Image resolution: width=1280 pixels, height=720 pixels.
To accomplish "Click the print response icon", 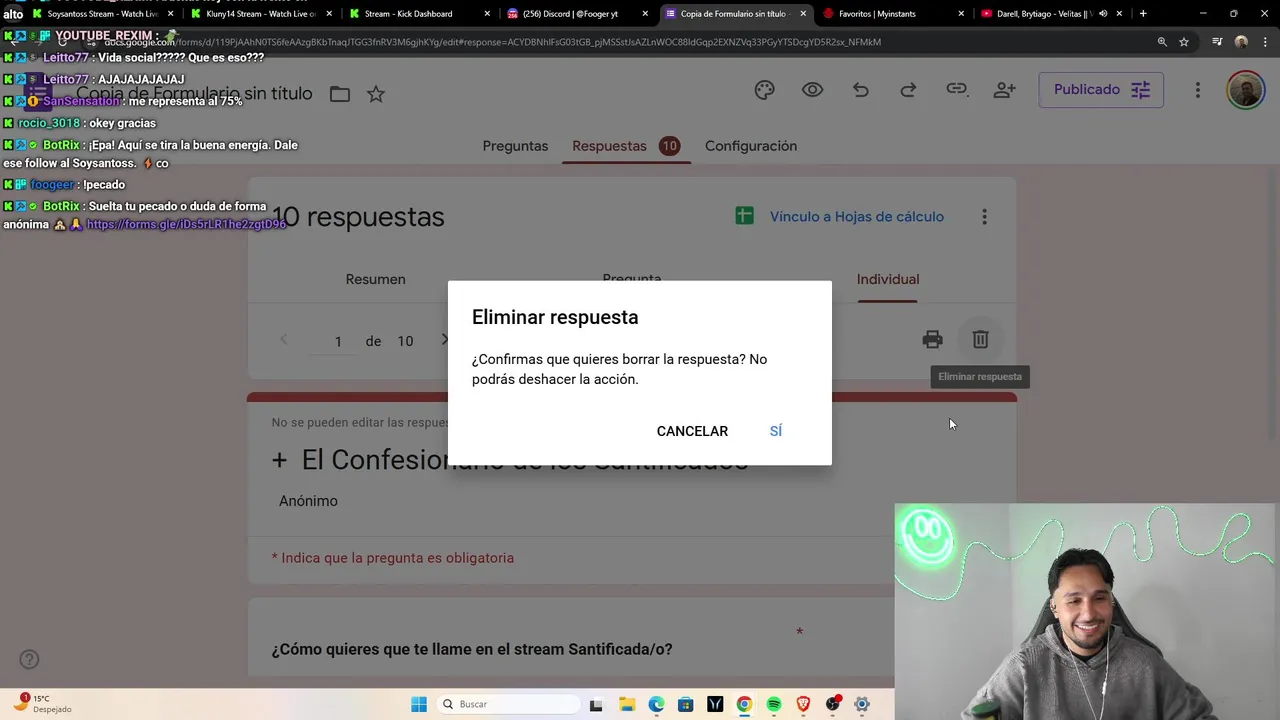I will coord(932,340).
